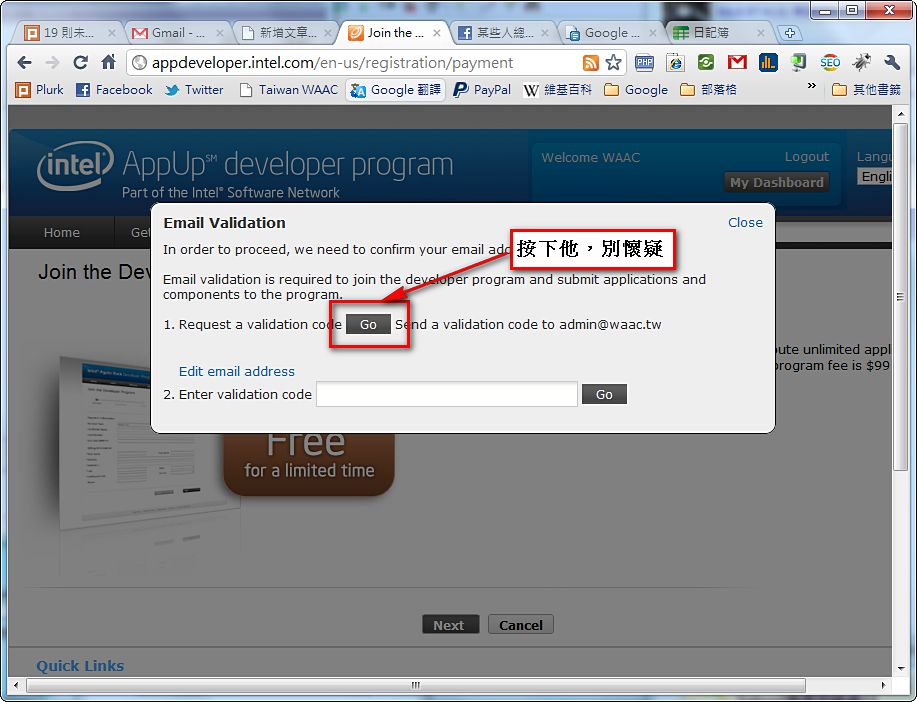Screen dimensions: 917x702
Task: Open the 維基百科 bookmark
Action: [x=557, y=90]
